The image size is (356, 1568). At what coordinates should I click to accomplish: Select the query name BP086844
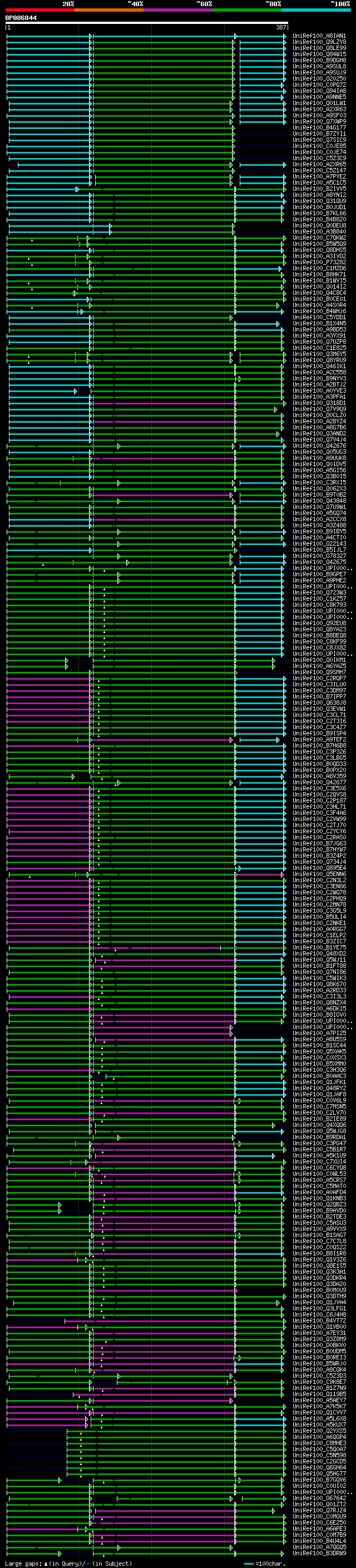click(x=21, y=18)
